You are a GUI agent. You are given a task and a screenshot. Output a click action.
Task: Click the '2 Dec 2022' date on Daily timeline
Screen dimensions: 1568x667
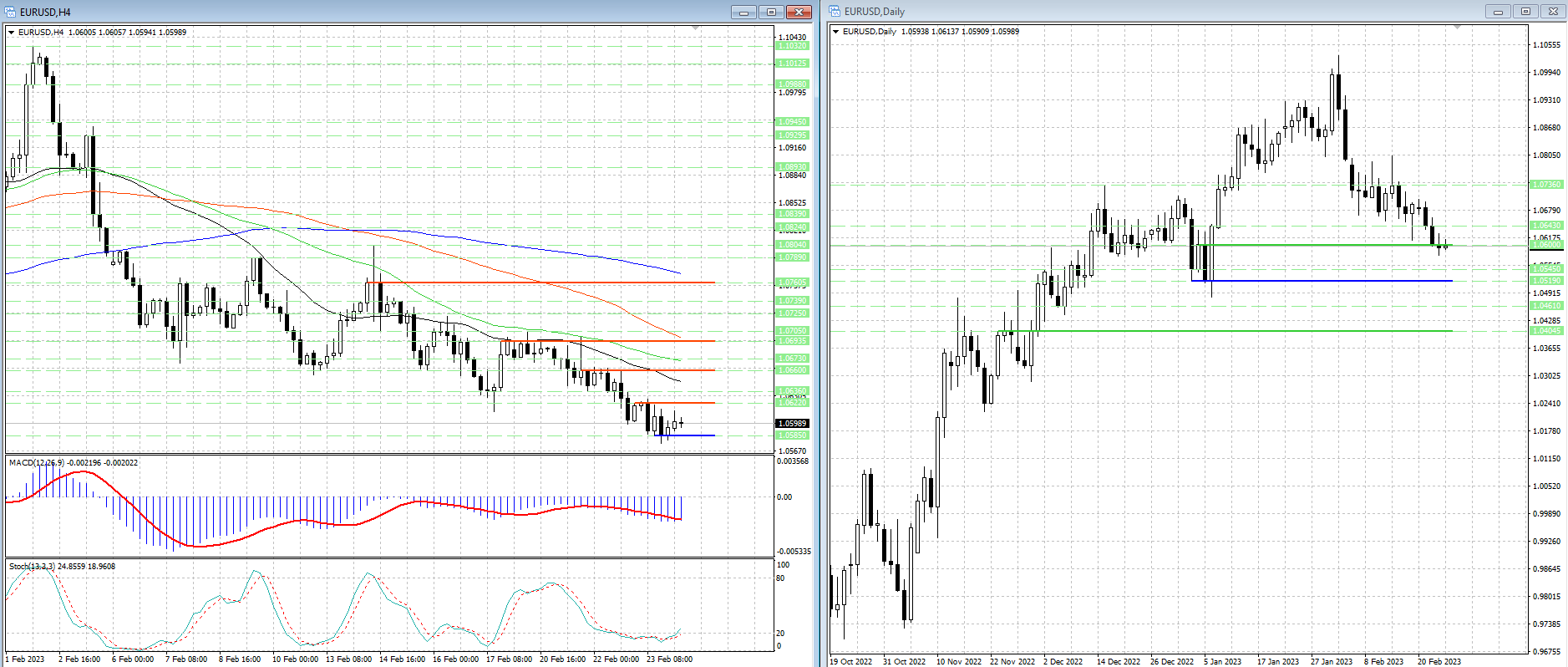click(x=1063, y=662)
